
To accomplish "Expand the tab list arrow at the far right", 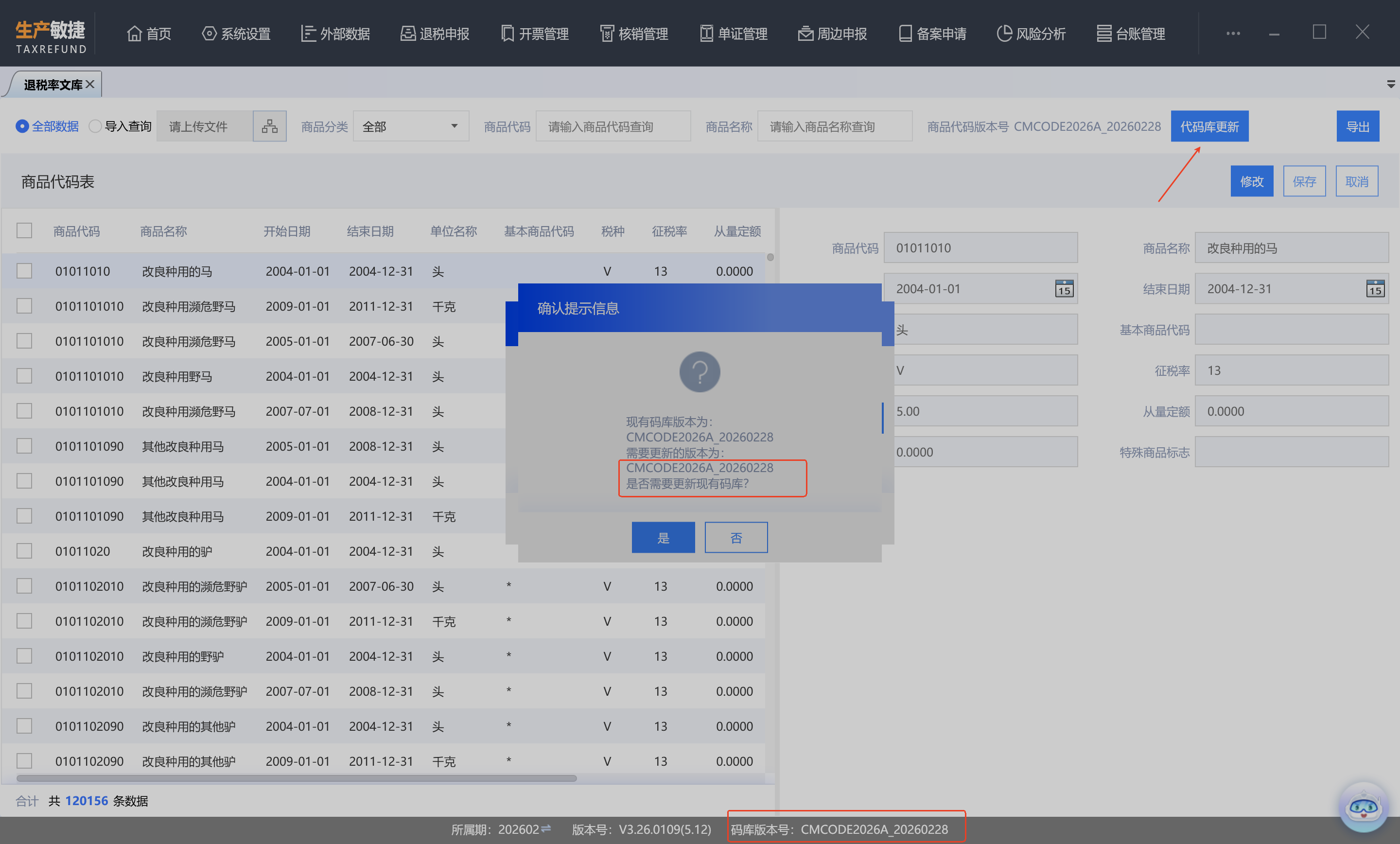I will [x=1390, y=84].
